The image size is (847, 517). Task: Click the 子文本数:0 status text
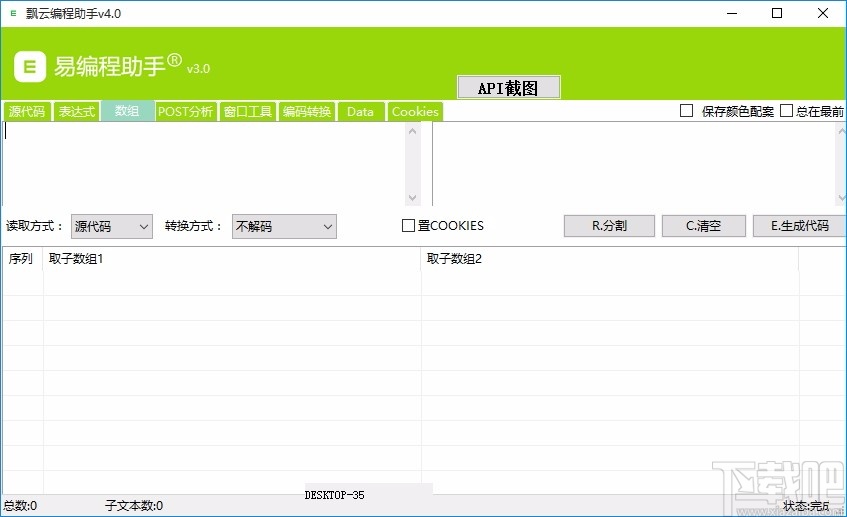134,506
